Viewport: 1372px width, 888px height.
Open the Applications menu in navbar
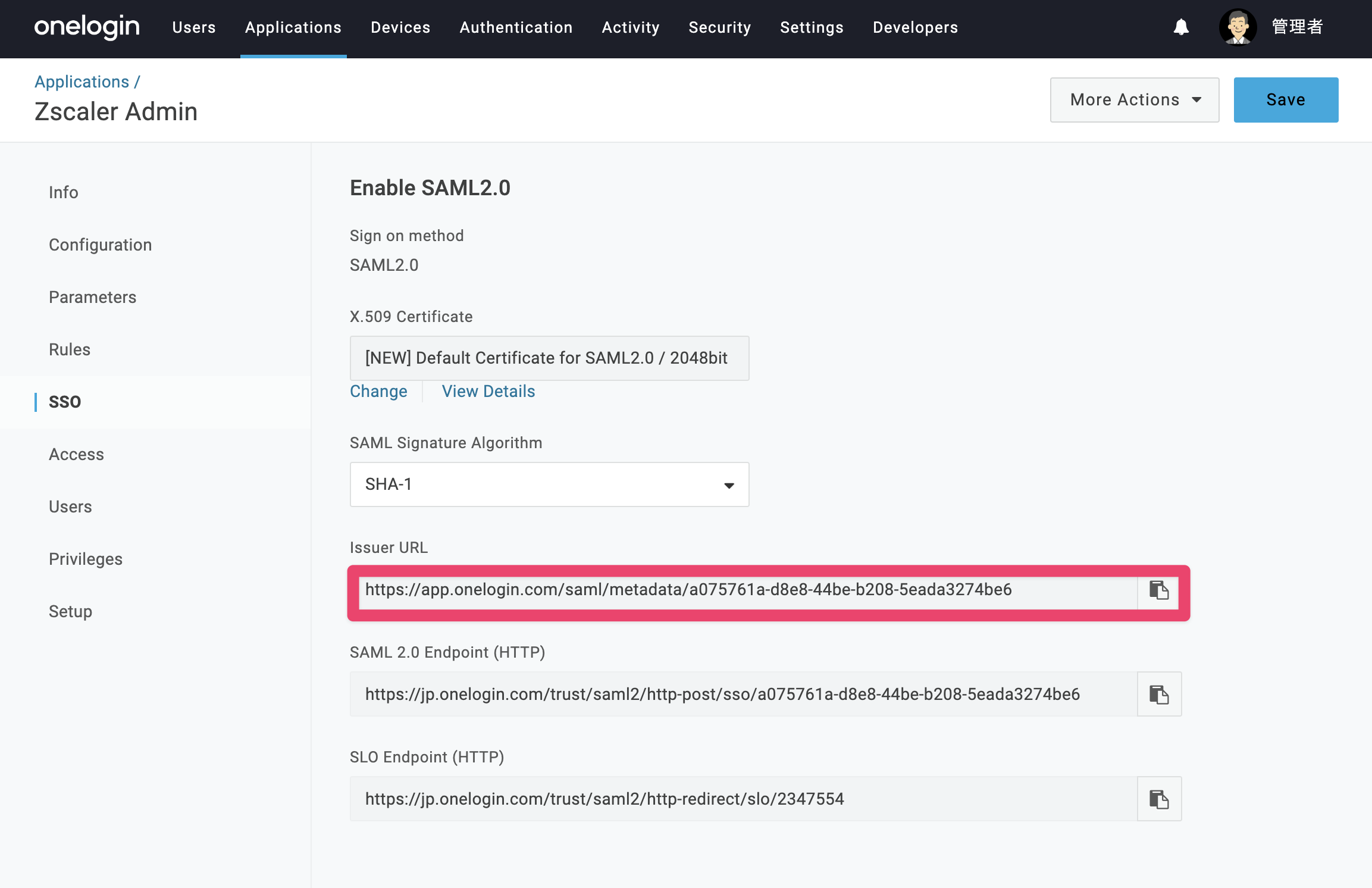[x=293, y=27]
